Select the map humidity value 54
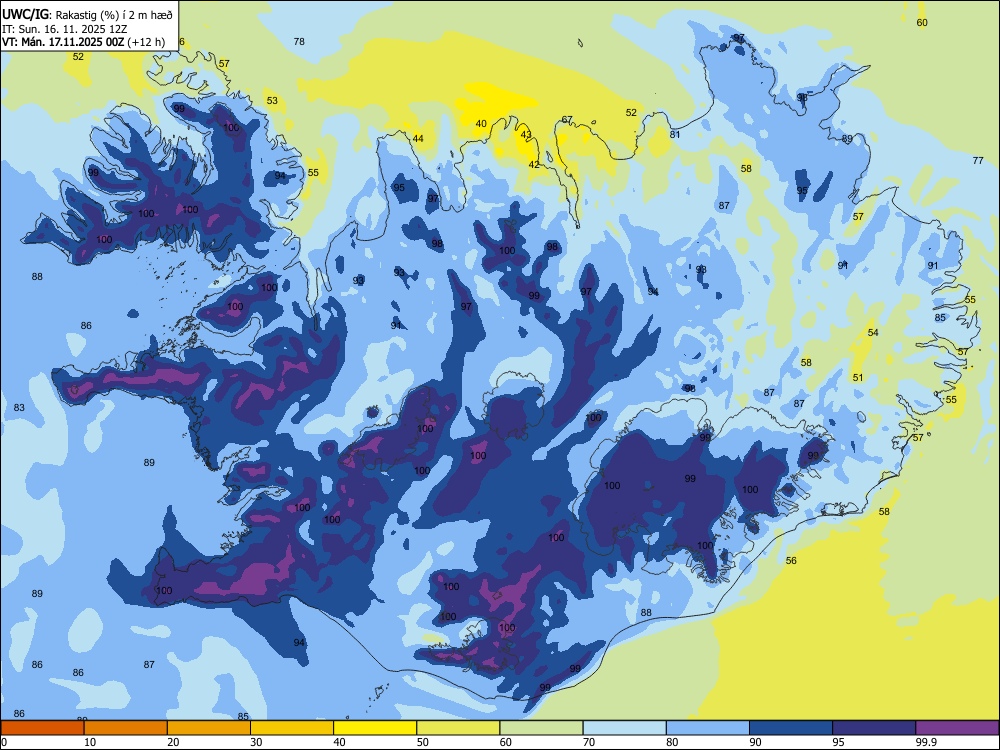This screenshot has width=1000, height=750. coord(873,332)
